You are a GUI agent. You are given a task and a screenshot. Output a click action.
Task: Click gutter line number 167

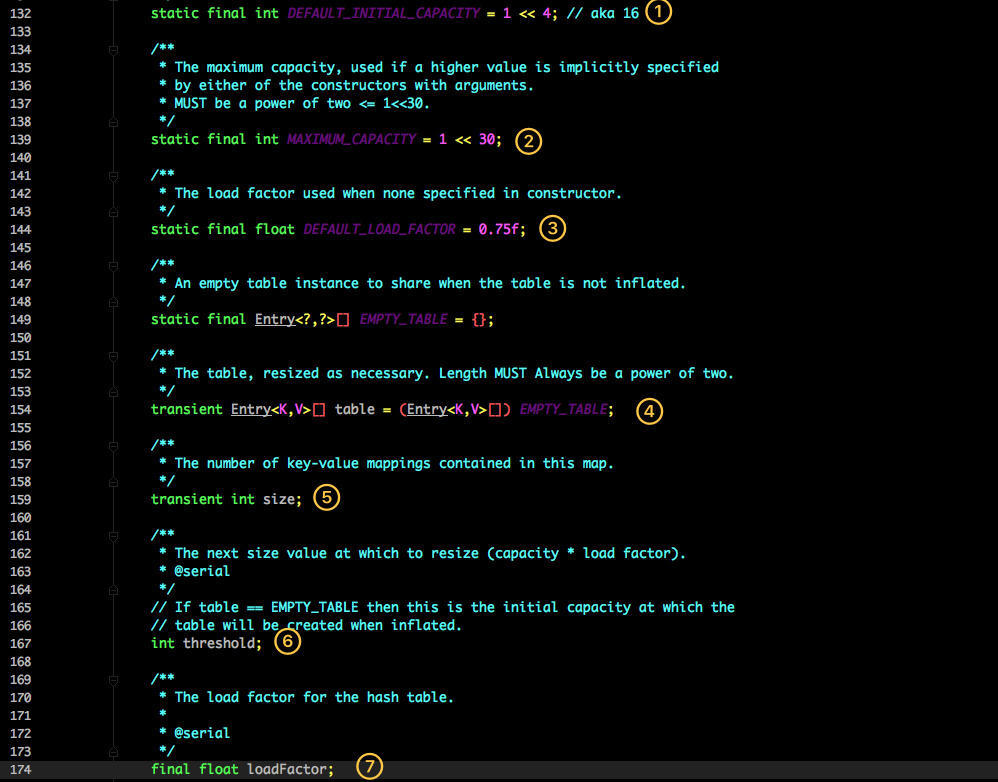click(20, 643)
